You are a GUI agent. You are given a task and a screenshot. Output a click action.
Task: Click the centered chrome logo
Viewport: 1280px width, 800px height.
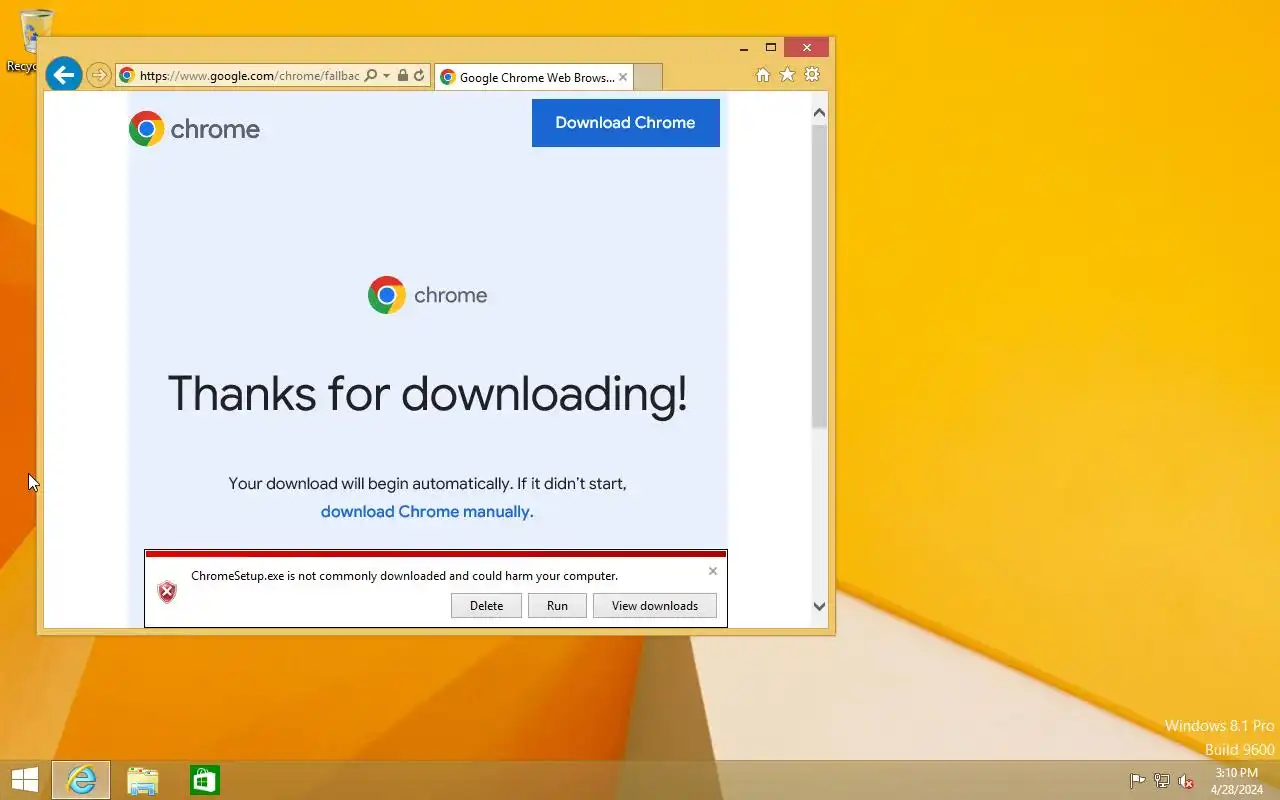(428, 295)
